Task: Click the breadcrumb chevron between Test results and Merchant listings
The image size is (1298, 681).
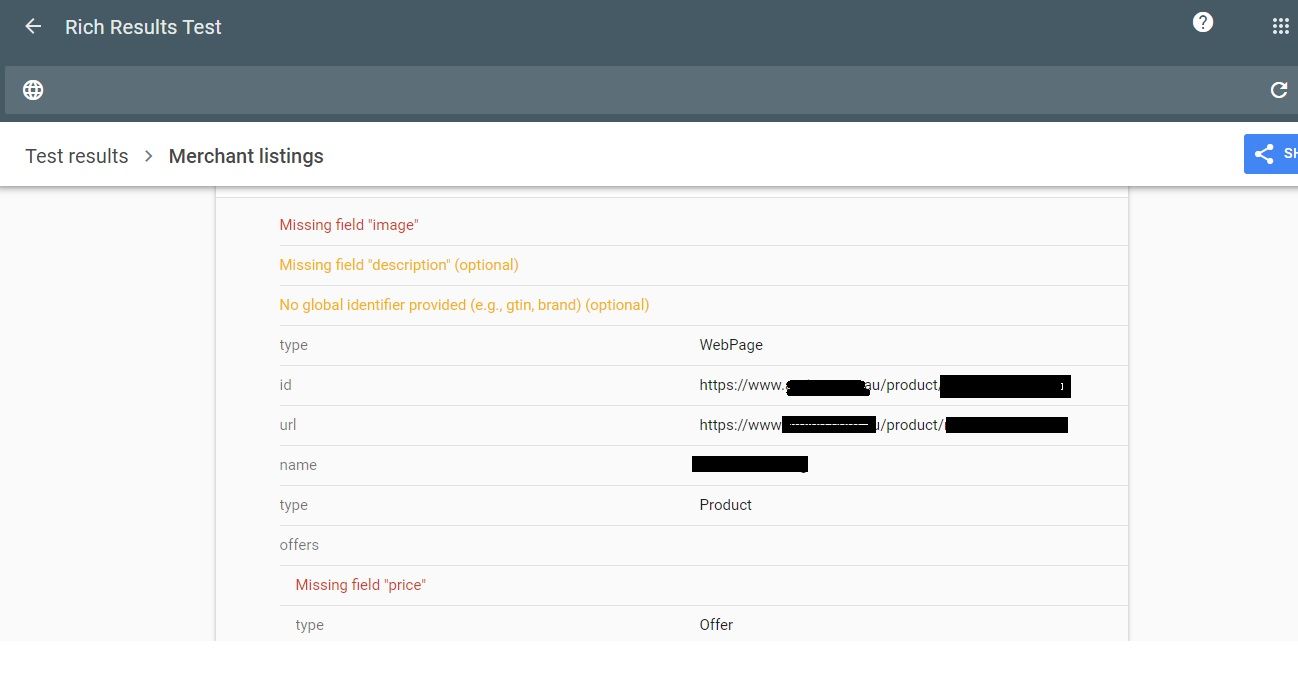Action: (148, 156)
